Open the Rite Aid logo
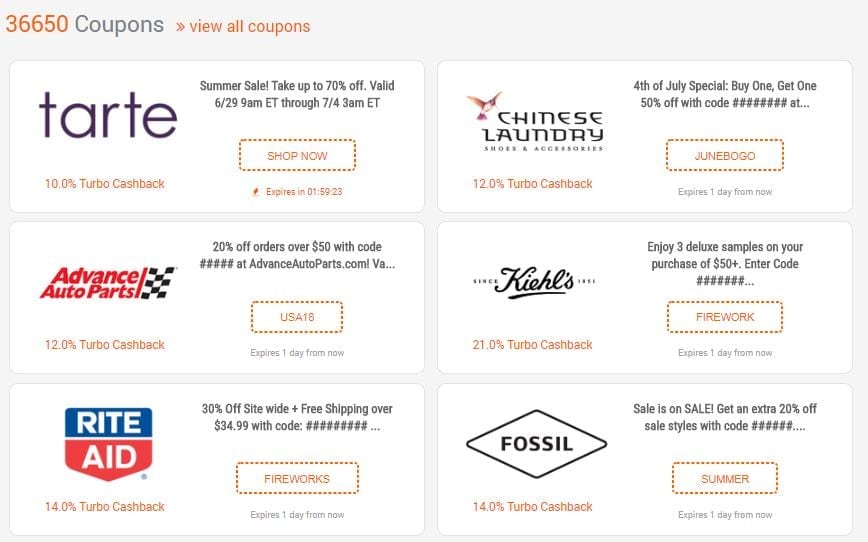Viewport: 868px width, 542px height. click(108, 444)
